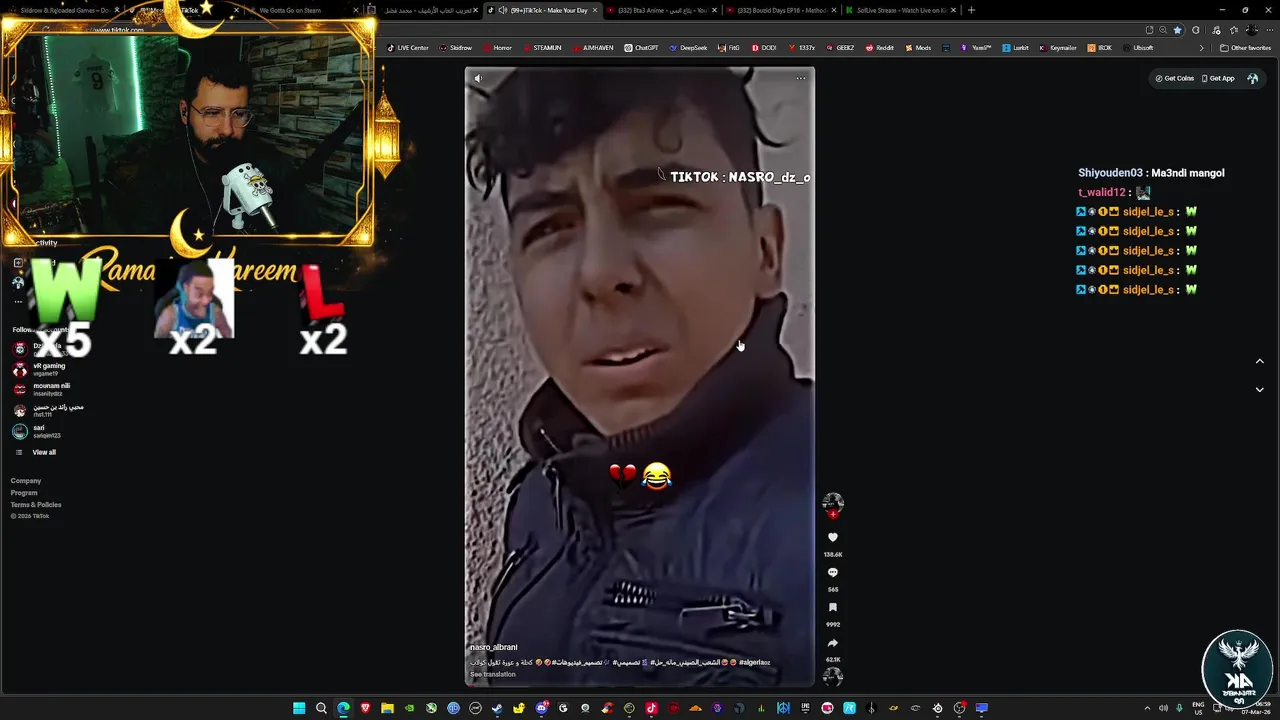Open Windows taskbar search
1280x720 pixels.
(321, 708)
